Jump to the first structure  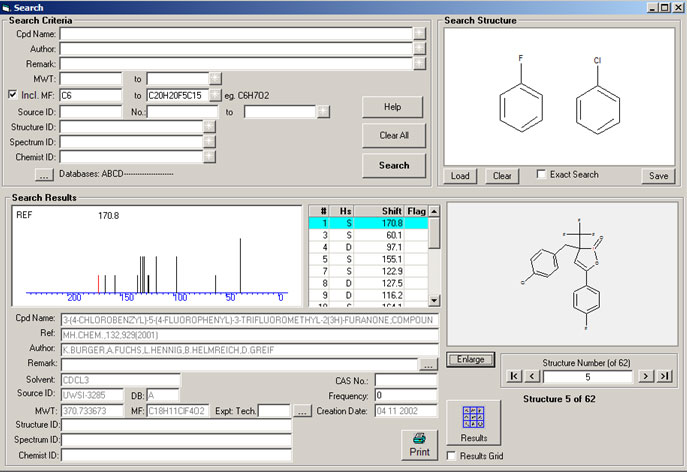514,375
